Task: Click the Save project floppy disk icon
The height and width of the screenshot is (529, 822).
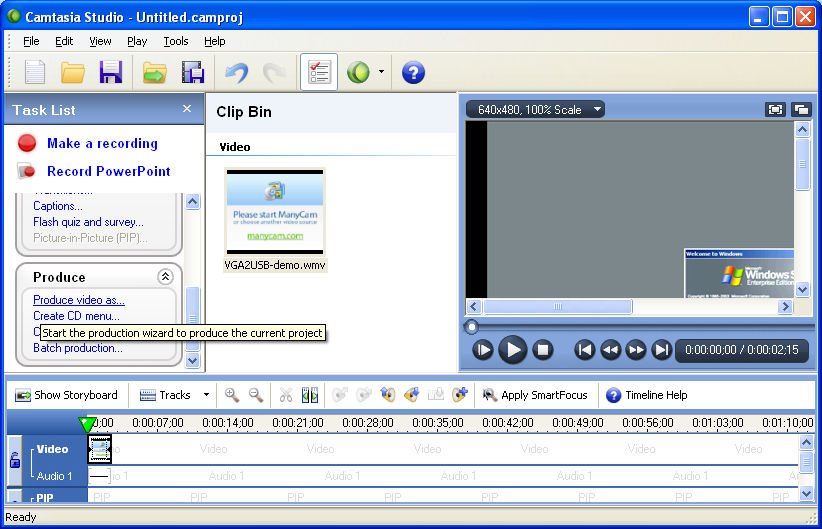Action: coord(110,73)
